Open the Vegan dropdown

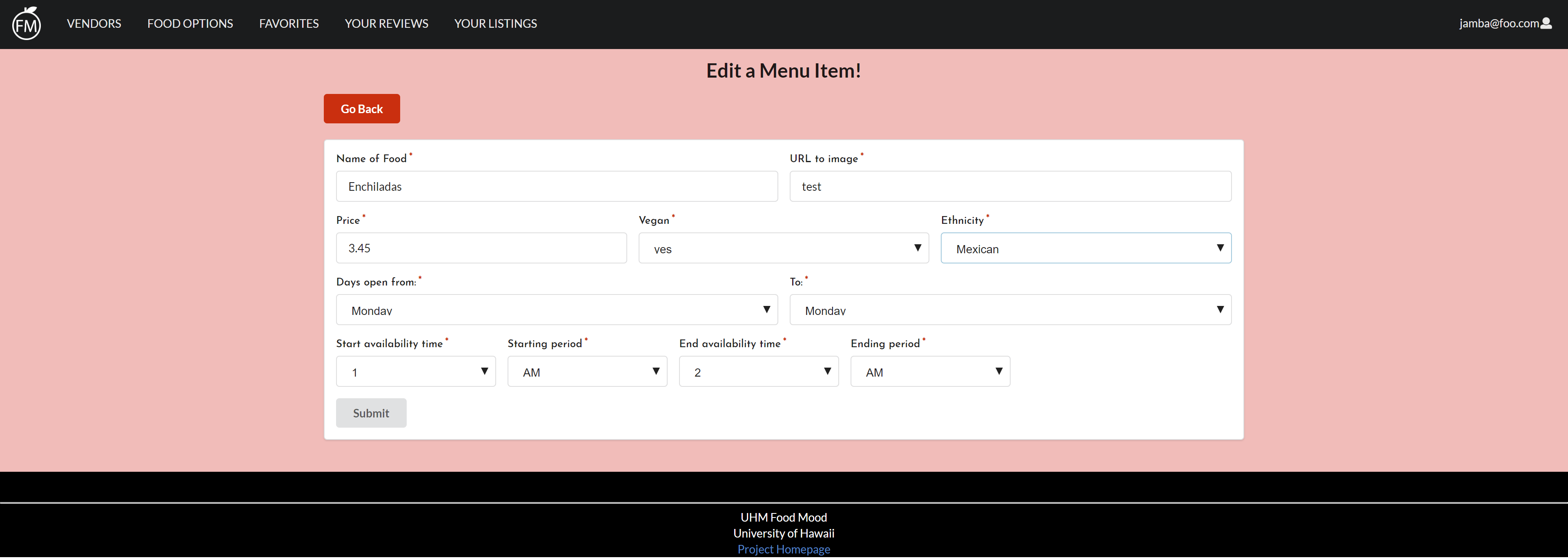tap(784, 248)
